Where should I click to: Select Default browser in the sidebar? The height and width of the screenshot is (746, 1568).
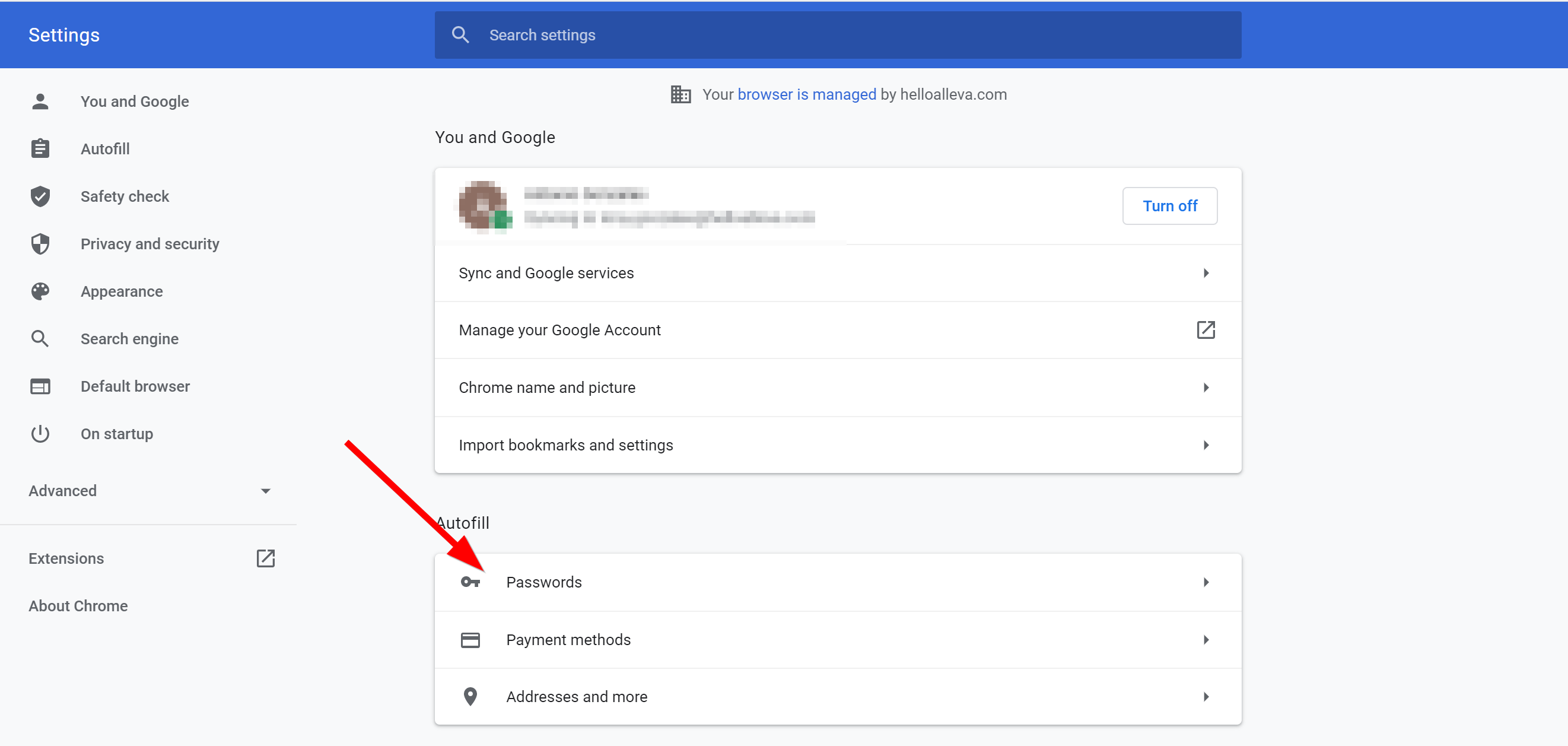(135, 386)
